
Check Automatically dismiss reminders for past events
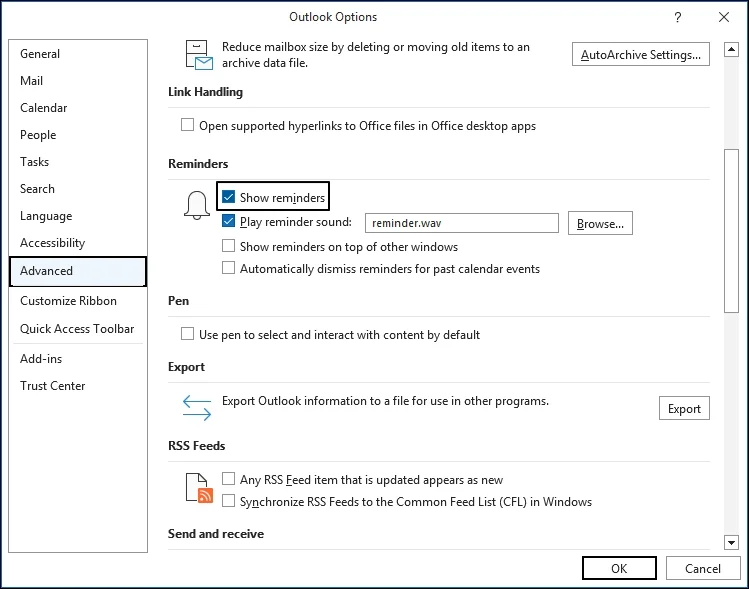[x=228, y=268]
